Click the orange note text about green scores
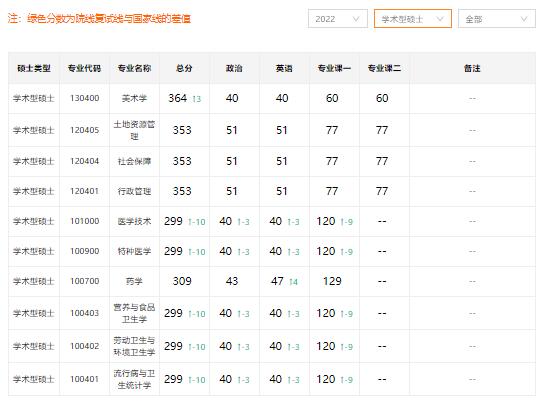 pos(99,18)
